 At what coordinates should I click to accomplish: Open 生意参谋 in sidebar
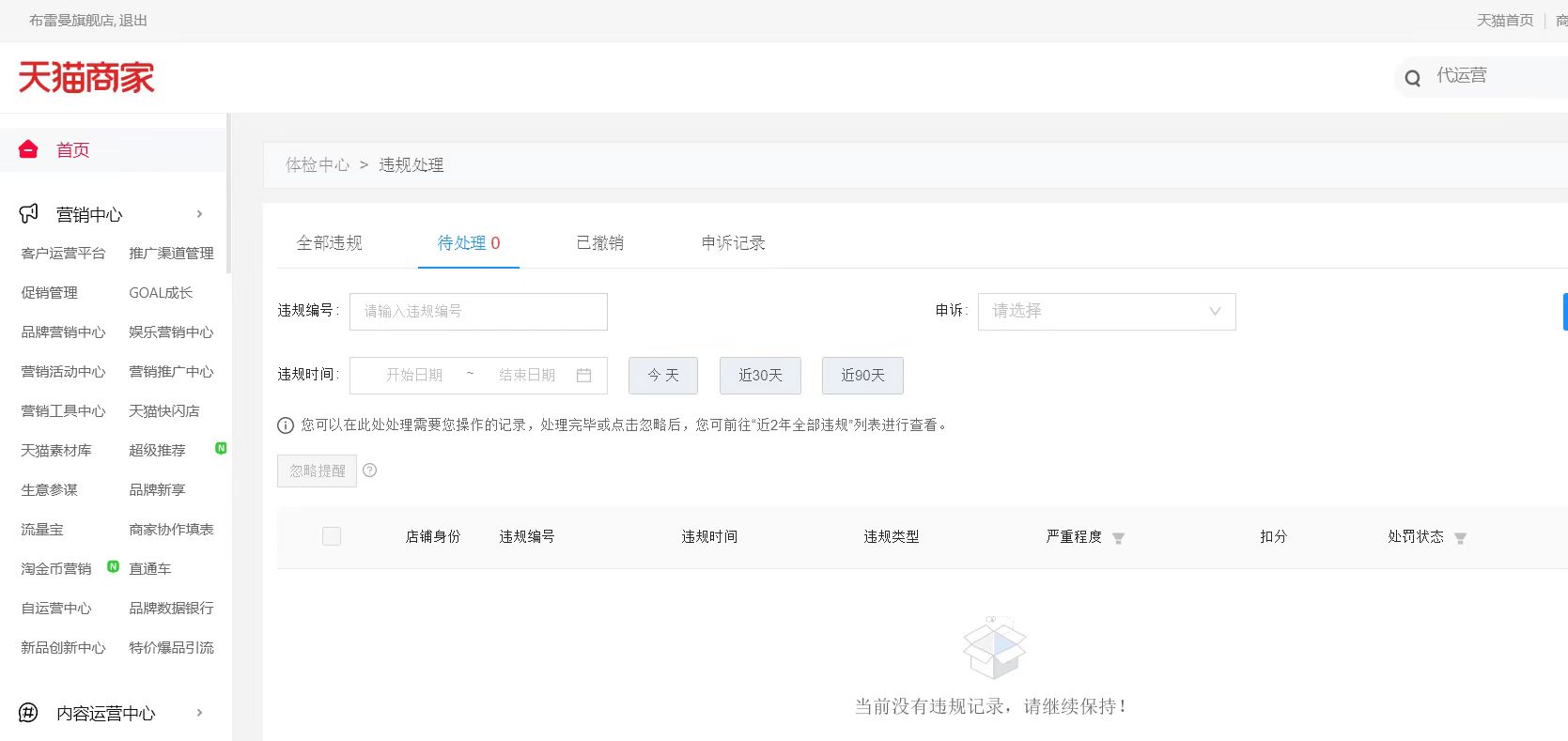(x=49, y=490)
